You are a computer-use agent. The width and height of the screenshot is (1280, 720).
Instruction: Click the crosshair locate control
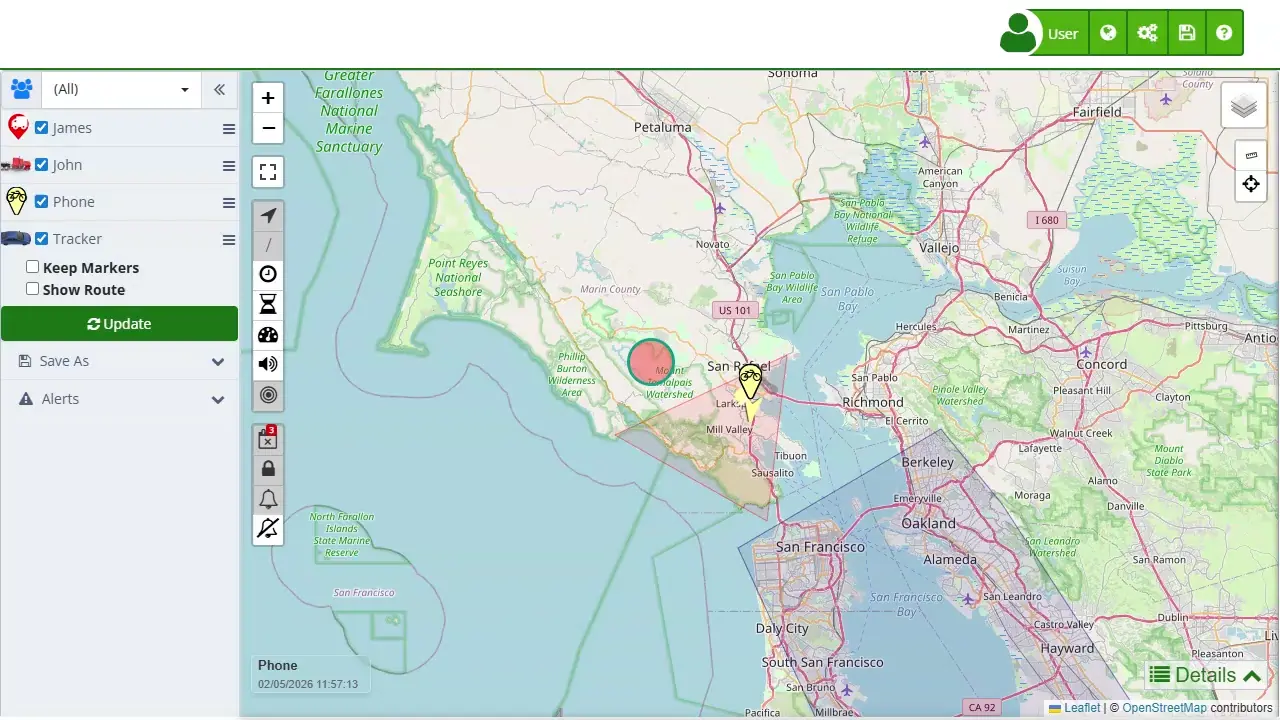pos(1251,184)
